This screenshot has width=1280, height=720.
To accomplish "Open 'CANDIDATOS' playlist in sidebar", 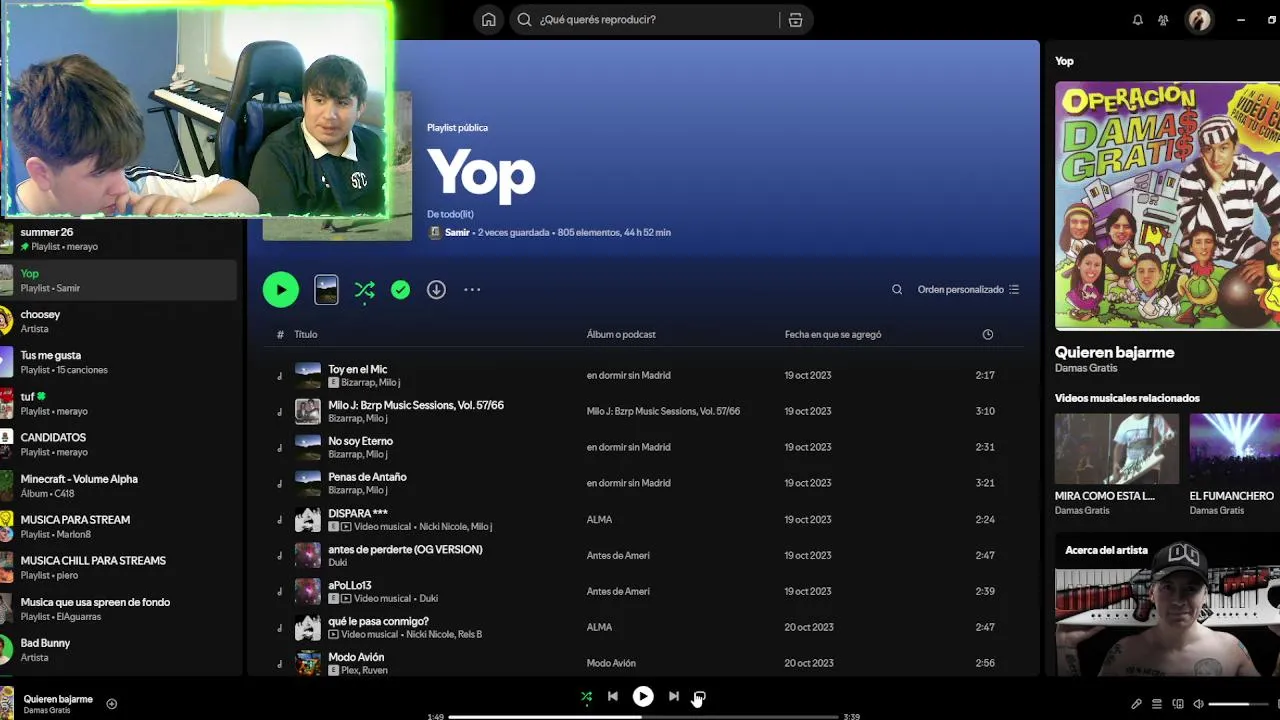I will pos(120,444).
